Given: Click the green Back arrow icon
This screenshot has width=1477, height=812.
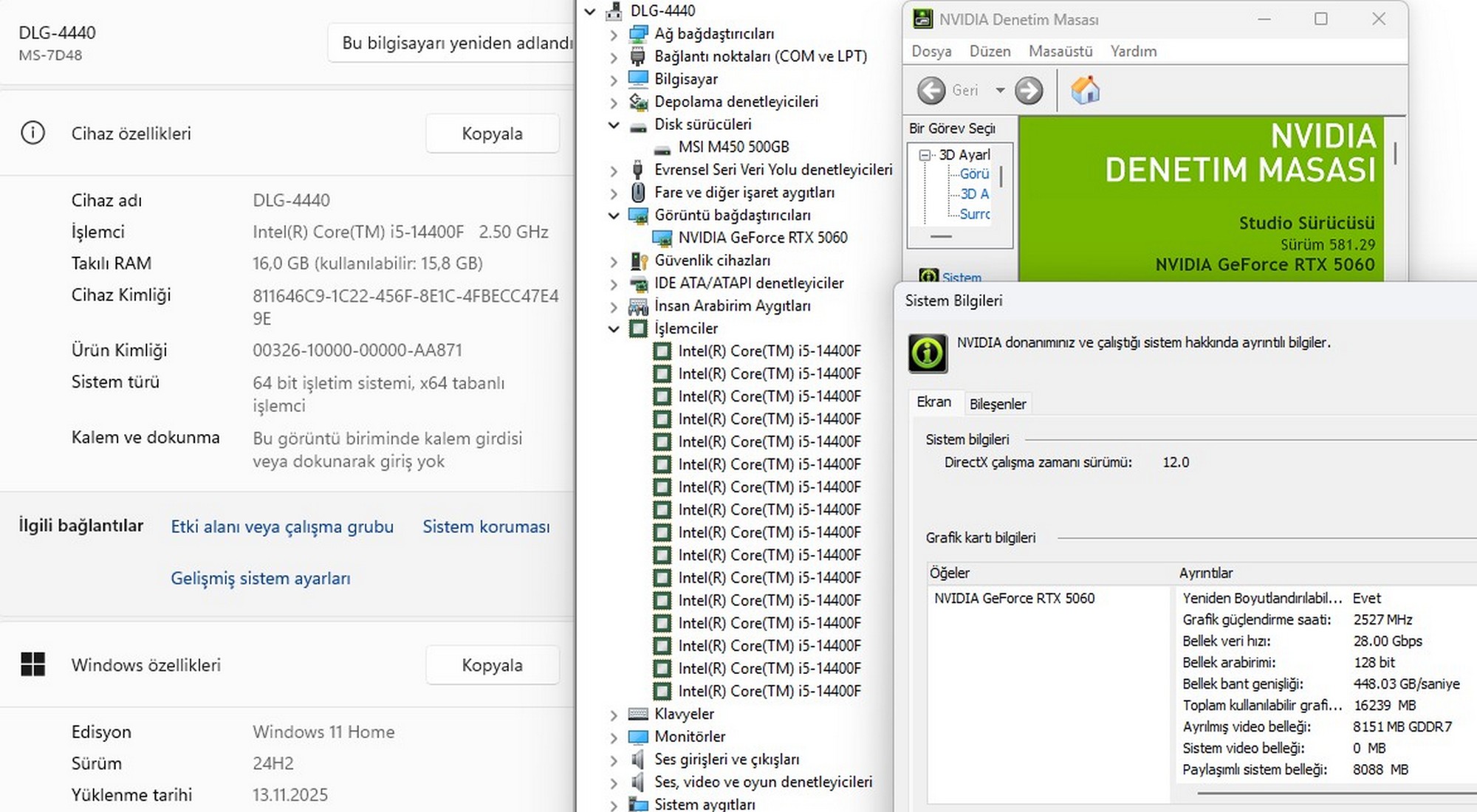Looking at the screenshot, I should (x=931, y=90).
